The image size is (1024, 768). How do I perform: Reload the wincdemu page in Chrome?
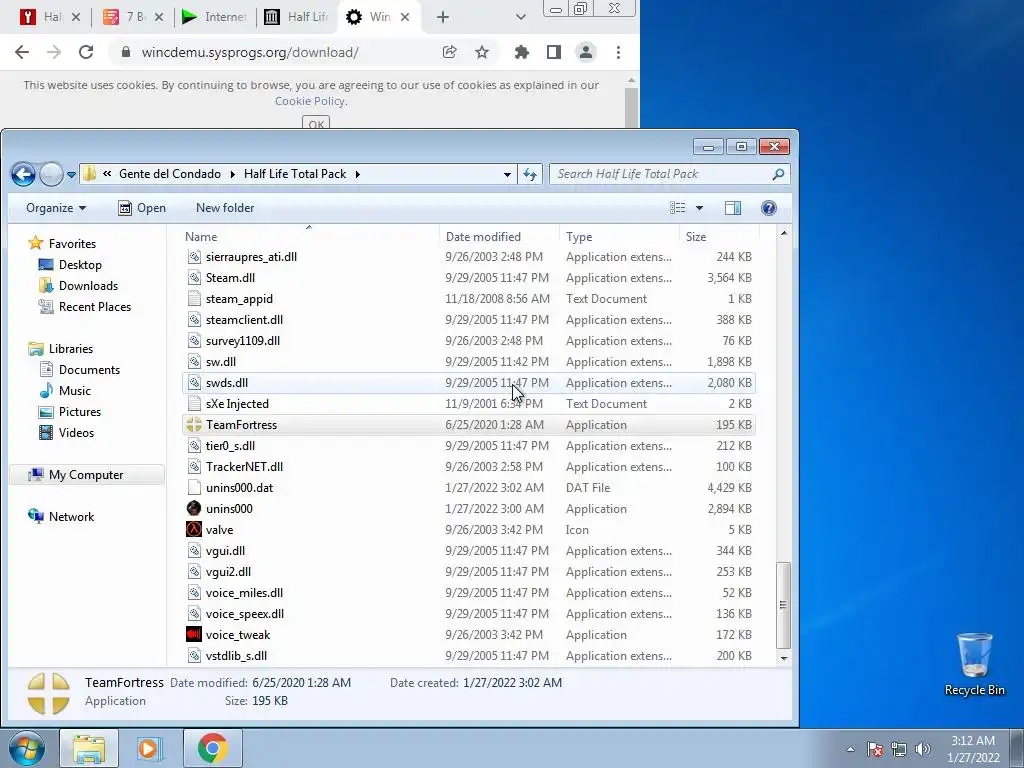[86, 52]
